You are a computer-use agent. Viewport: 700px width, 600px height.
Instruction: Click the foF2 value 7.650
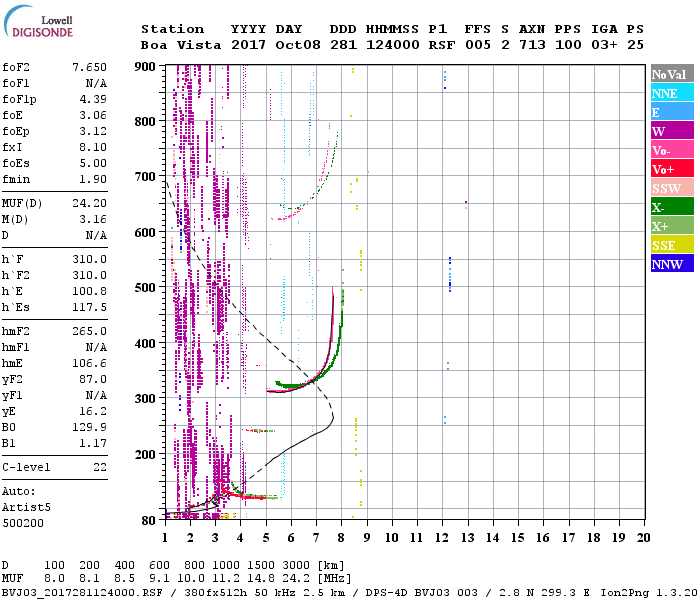[89, 67]
